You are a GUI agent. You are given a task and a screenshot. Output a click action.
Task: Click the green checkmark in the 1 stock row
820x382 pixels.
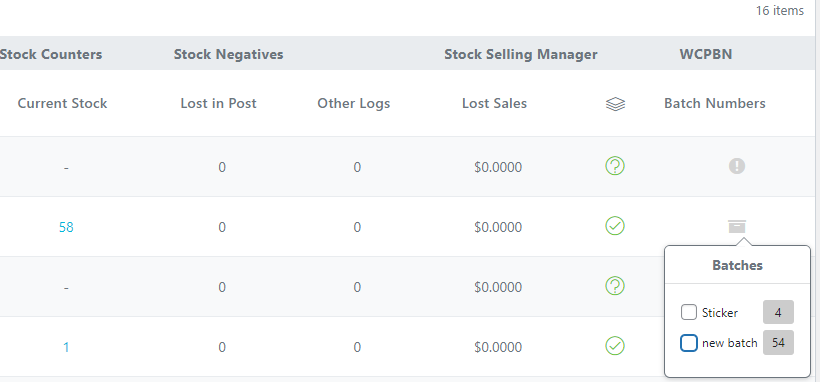[x=615, y=346]
